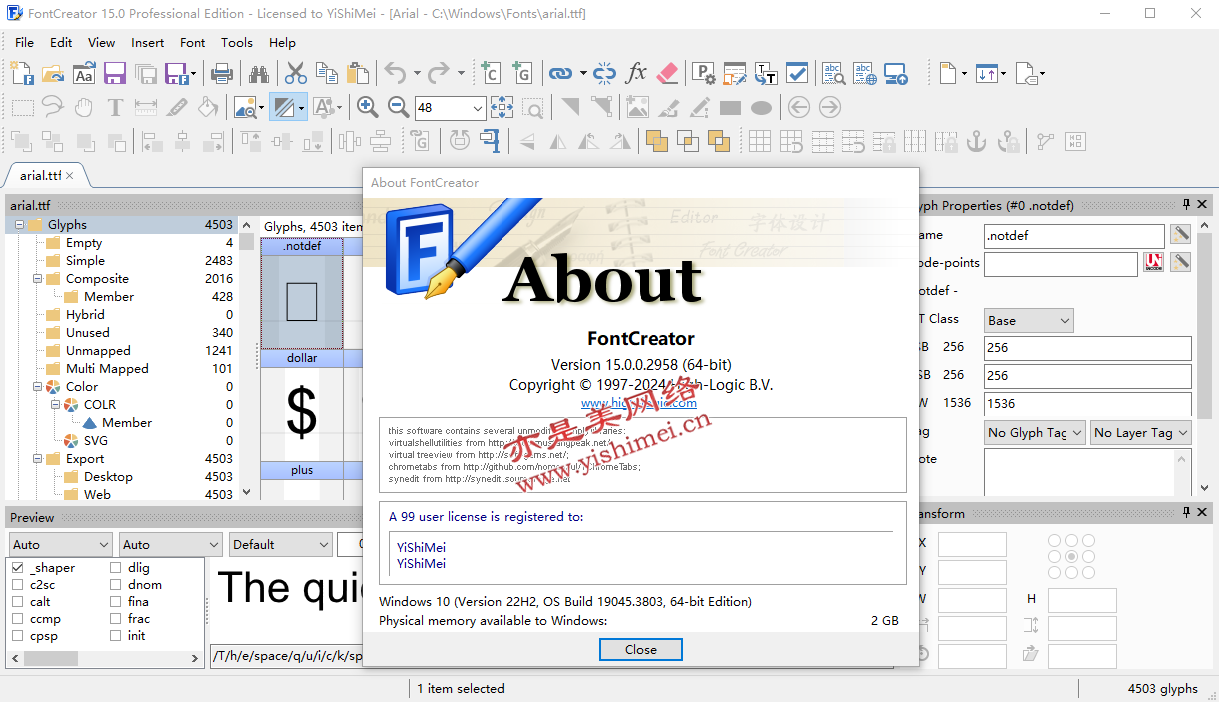The width and height of the screenshot is (1219, 702).
Task: Click the Anchor icon in toolbar
Action: pos(977,141)
